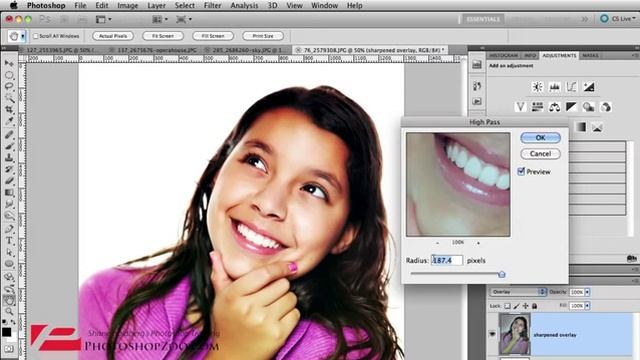Click the Fit Screen button

click(163, 36)
